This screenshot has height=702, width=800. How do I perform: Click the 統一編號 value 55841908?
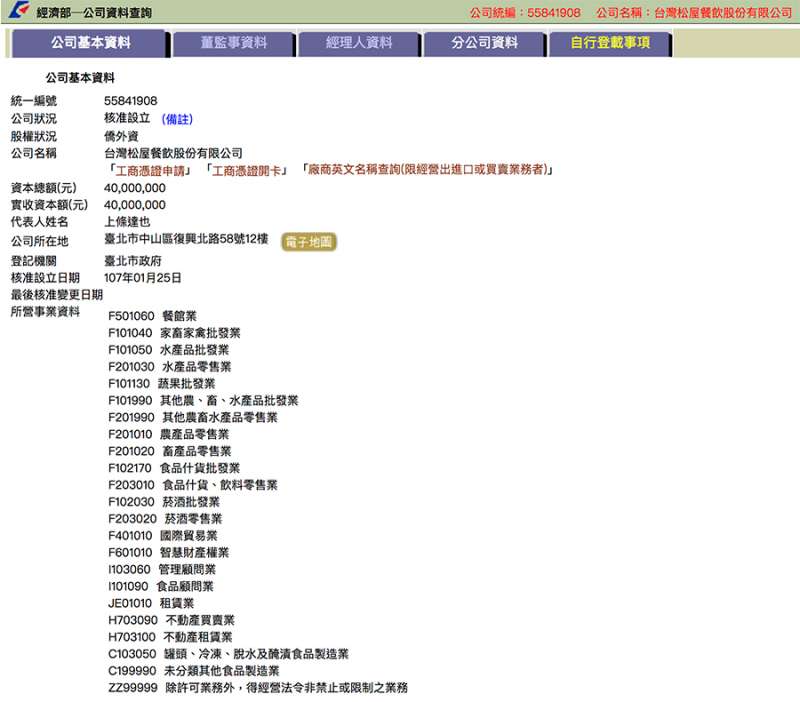[130, 101]
